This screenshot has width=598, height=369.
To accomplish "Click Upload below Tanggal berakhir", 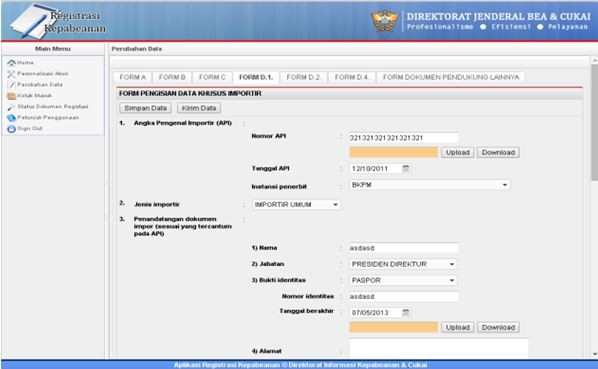I will tap(458, 327).
